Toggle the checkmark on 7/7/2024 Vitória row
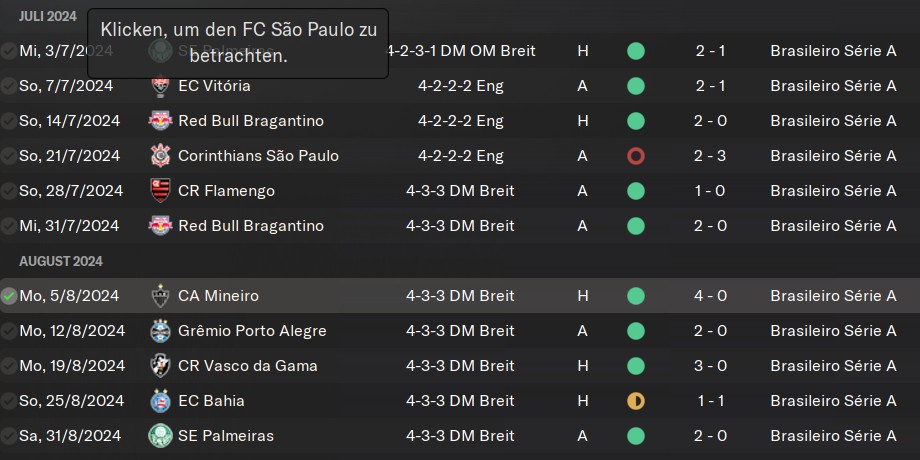920x460 pixels. (8, 86)
